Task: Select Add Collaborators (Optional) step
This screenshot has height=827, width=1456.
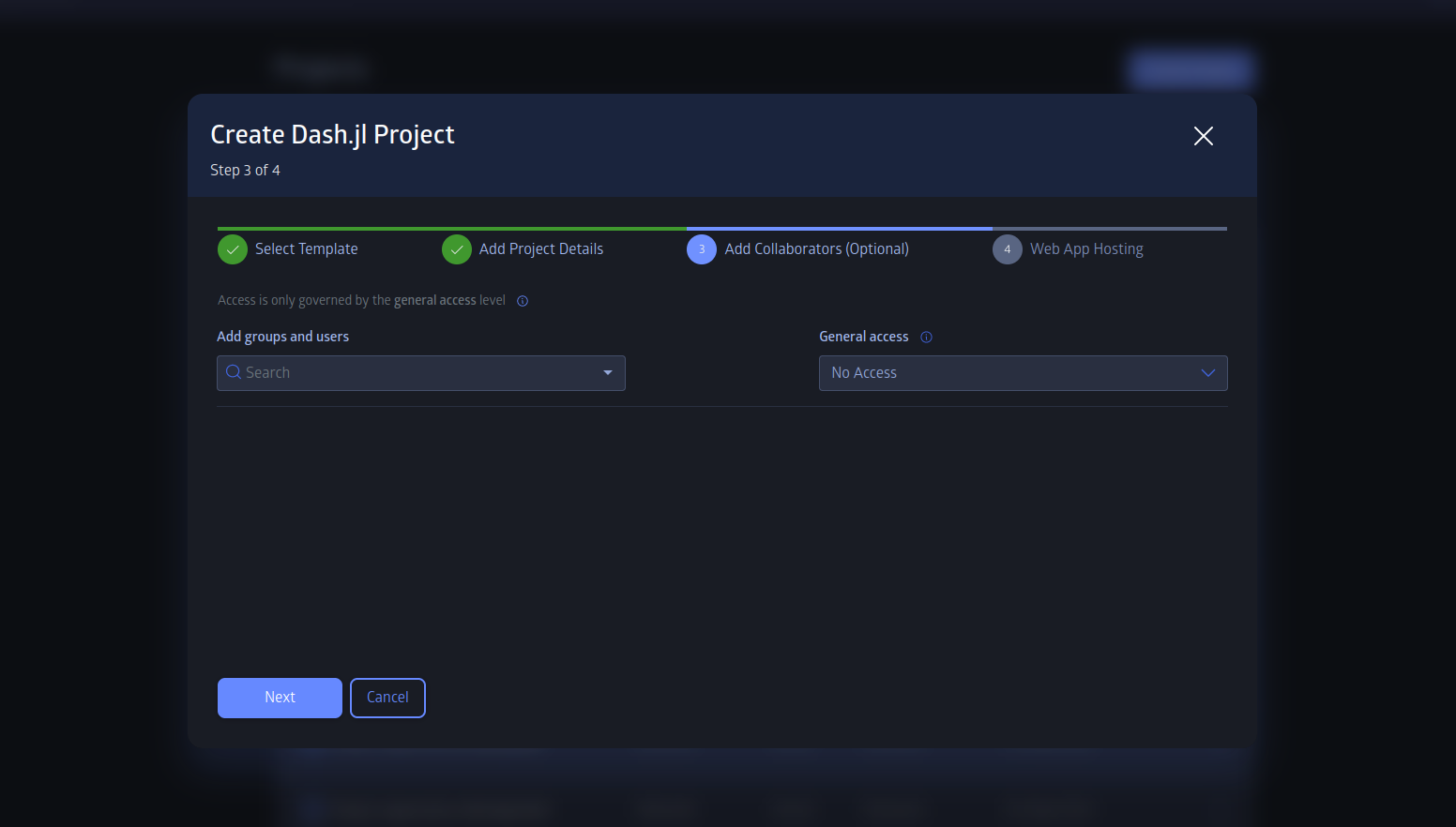Action: click(x=817, y=249)
